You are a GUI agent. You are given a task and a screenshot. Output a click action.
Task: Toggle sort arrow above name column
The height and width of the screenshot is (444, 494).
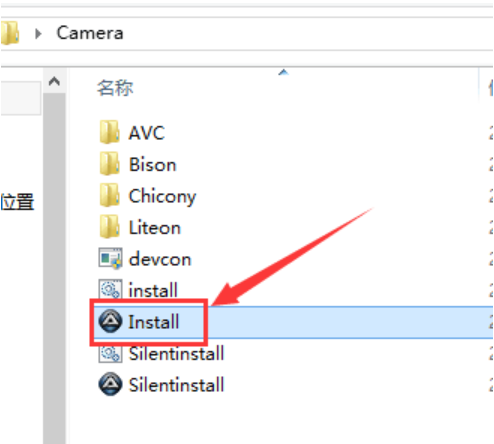pyautogui.click(x=283, y=72)
